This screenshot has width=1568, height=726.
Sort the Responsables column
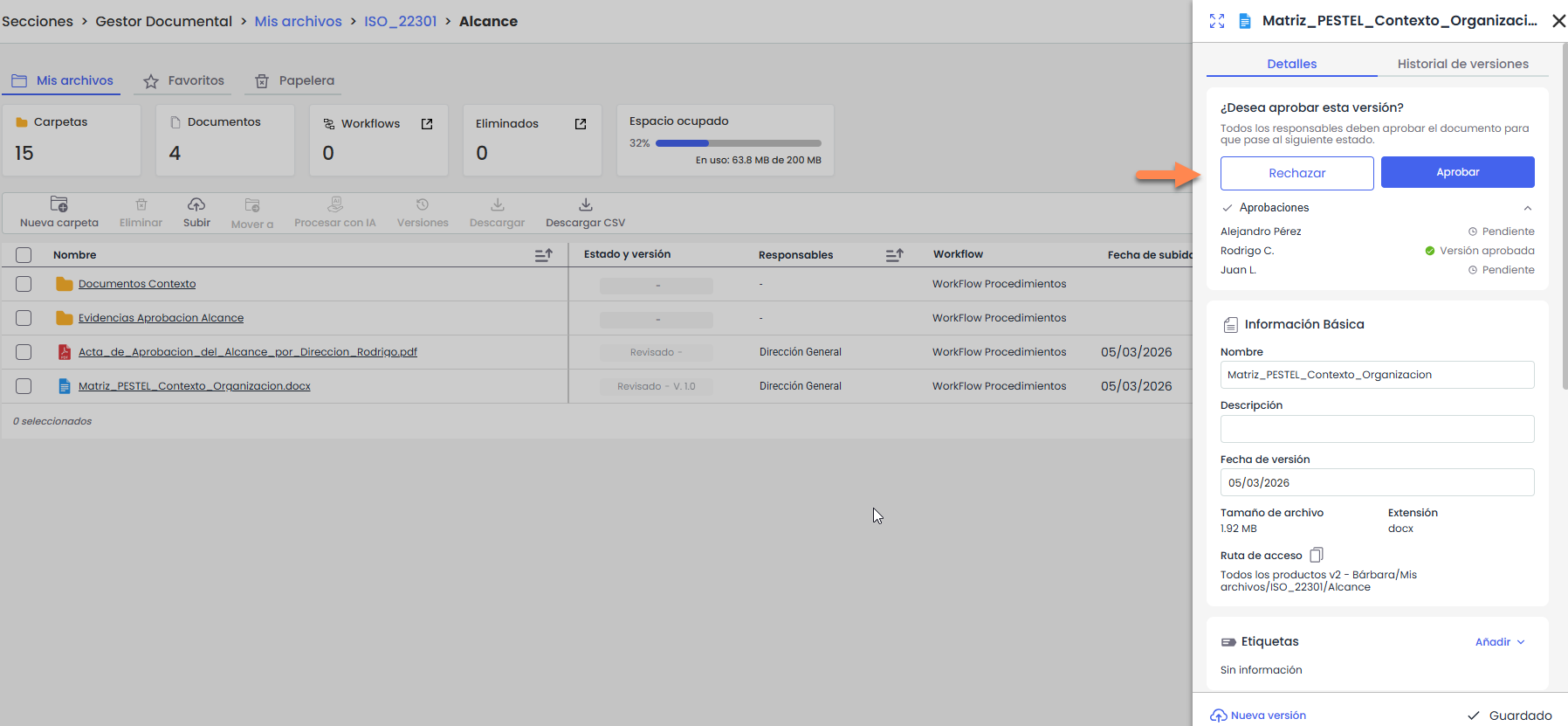point(894,255)
